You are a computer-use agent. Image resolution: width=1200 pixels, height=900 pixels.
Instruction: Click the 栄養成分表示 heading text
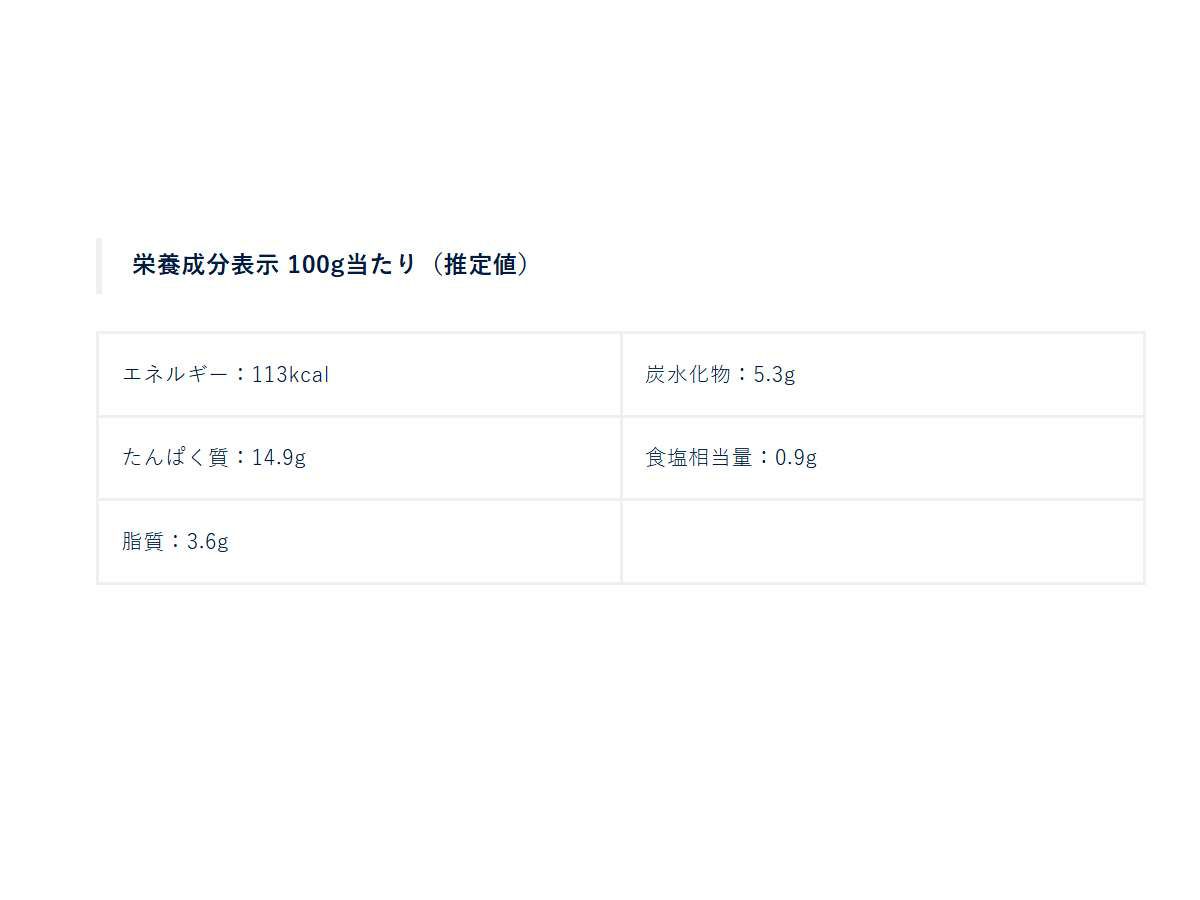[207, 265]
